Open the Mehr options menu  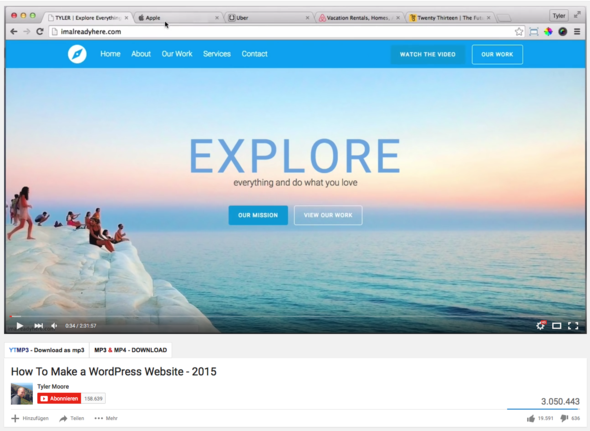click(106, 418)
